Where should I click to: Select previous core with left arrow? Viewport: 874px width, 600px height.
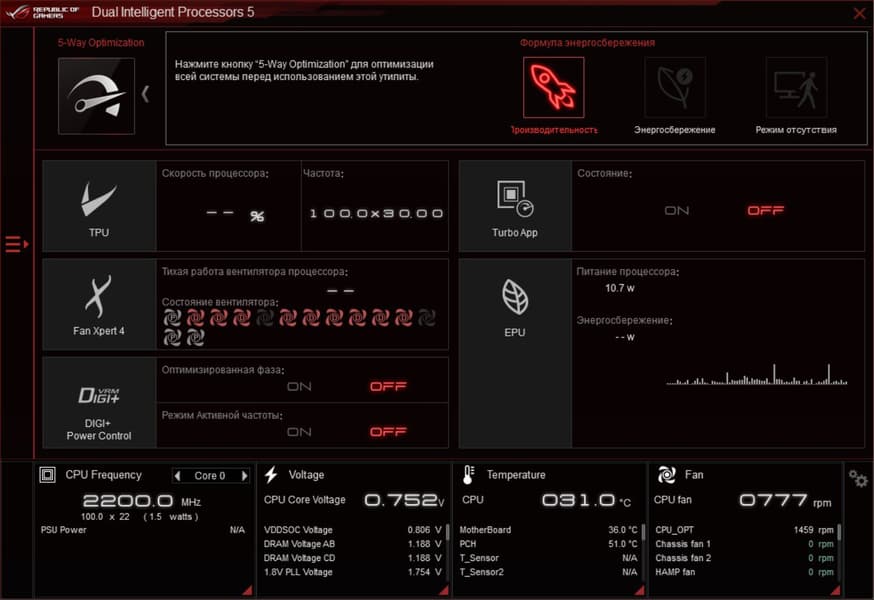178,476
